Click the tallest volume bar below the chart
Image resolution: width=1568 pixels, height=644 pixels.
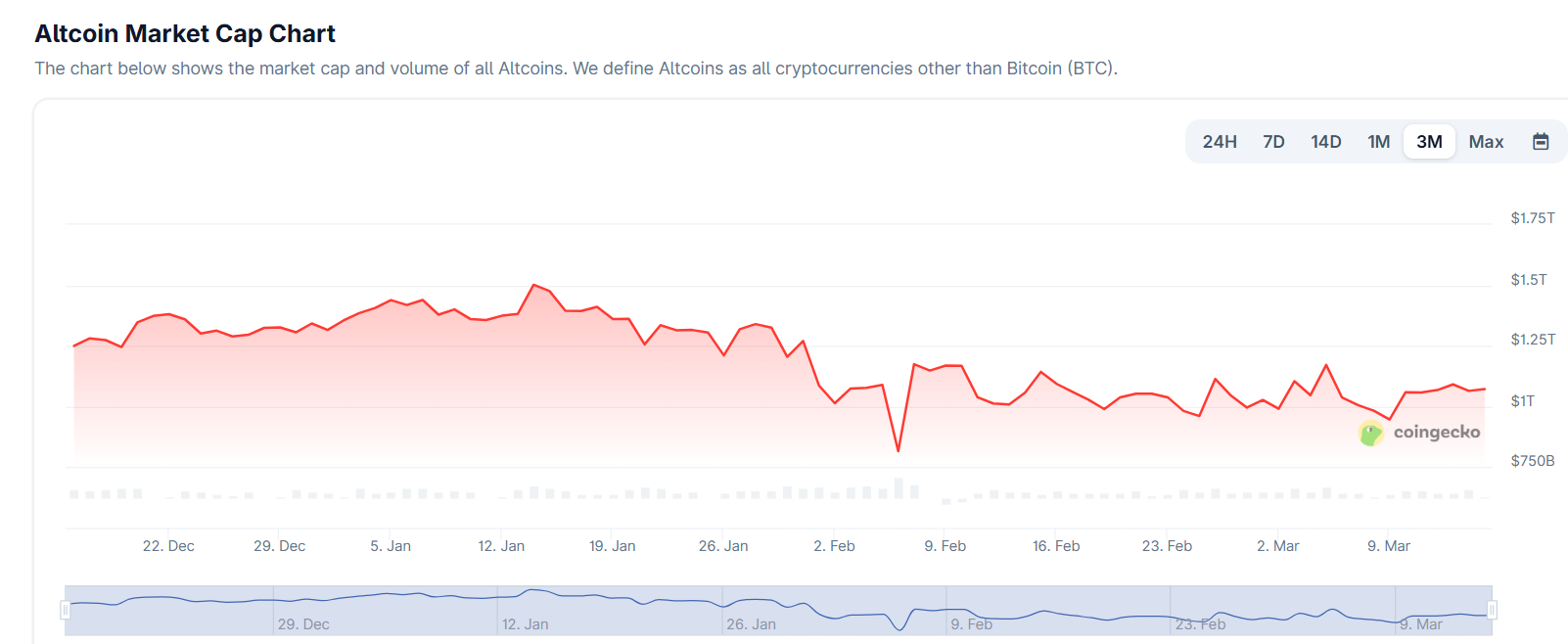899,487
